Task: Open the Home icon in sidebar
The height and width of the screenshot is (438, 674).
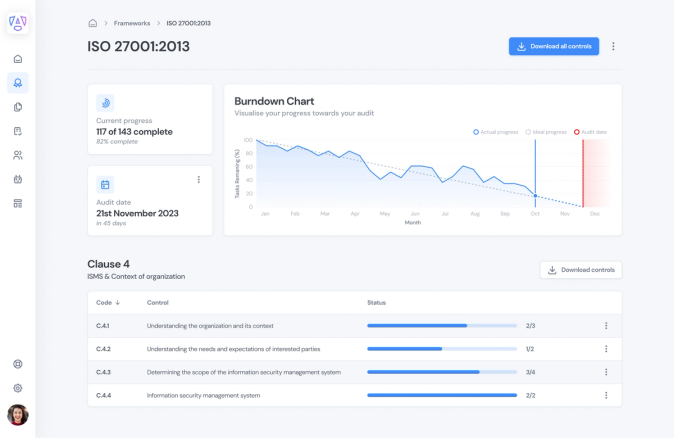Action: click(18, 59)
